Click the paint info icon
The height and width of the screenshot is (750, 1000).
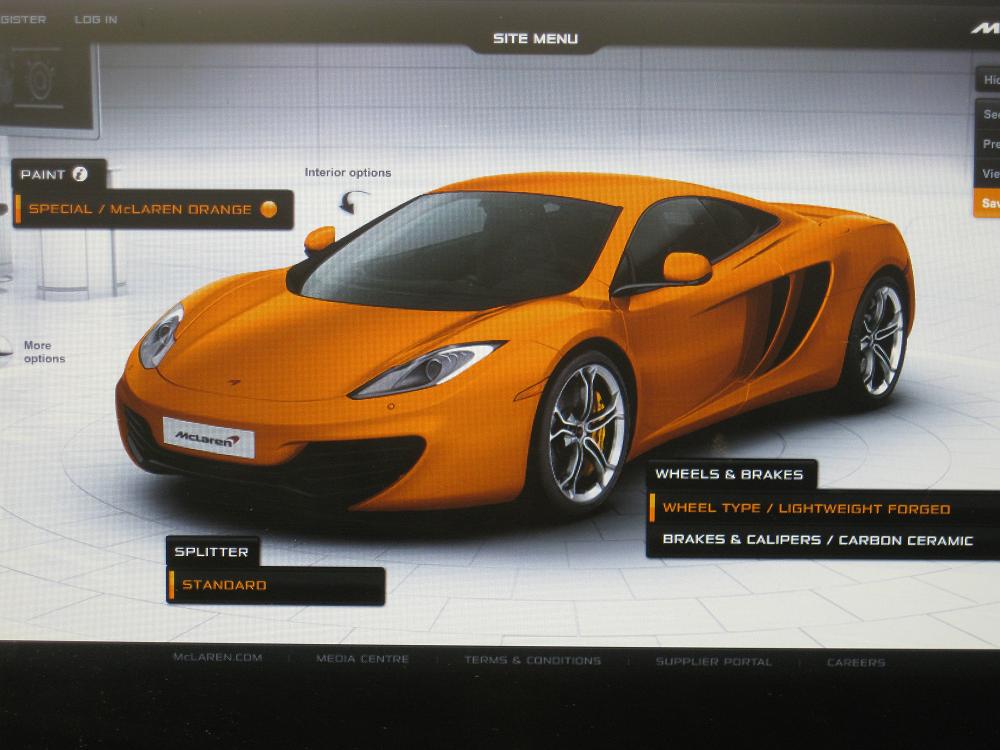(x=80, y=173)
